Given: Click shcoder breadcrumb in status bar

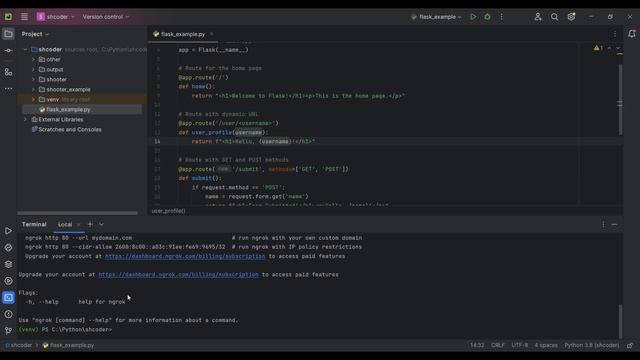Looking at the screenshot, I should [x=18, y=345].
